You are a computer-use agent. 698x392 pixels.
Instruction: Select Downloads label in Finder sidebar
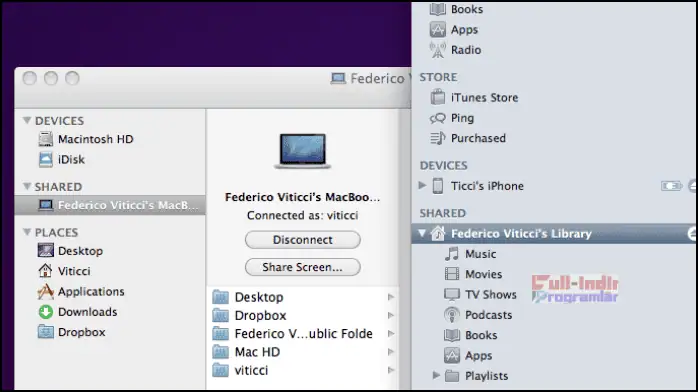(x=88, y=312)
